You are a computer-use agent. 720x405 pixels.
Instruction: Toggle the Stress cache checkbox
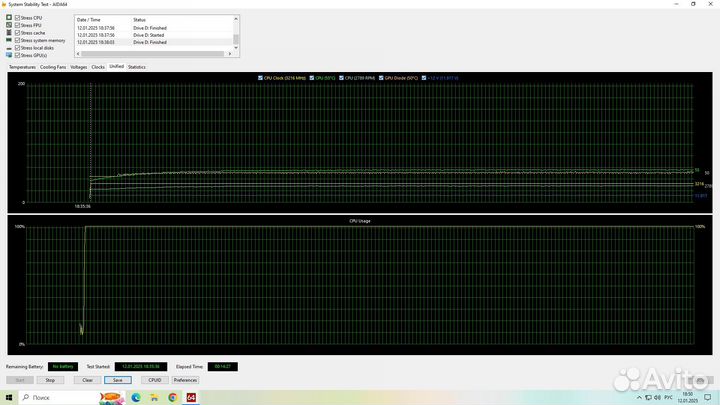[17, 33]
